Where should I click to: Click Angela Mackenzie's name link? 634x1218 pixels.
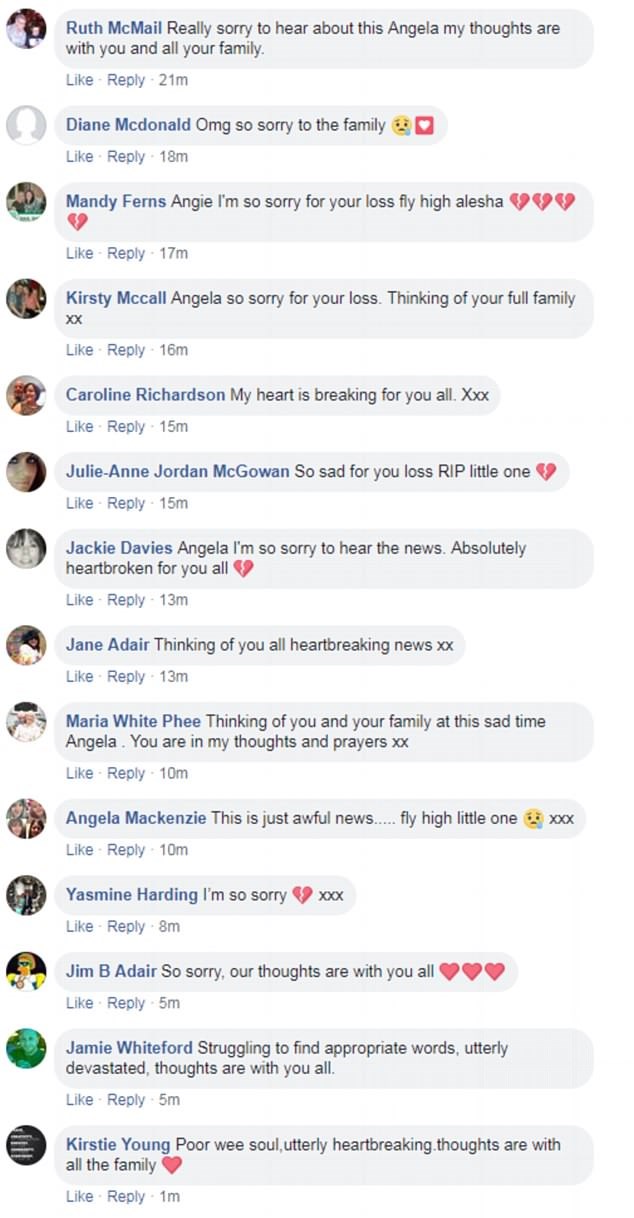tap(136, 818)
